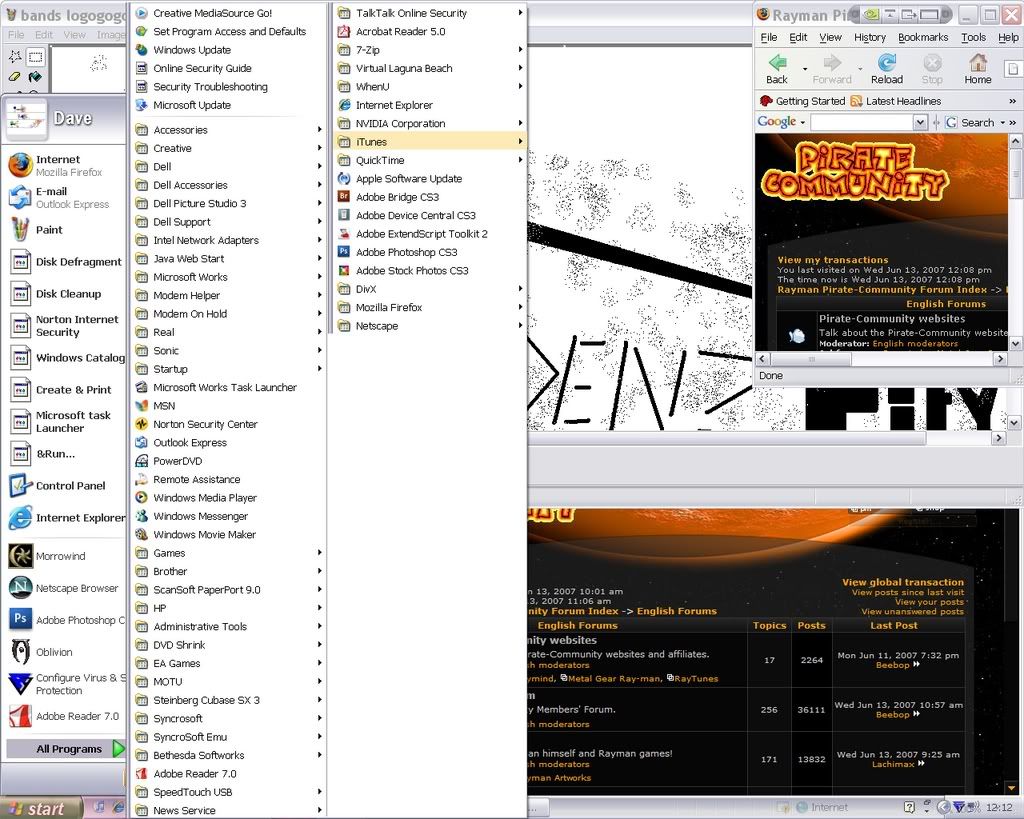Open the Bookmarks menu in Firefox
This screenshot has height=819, width=1024.
coord(923,37)
